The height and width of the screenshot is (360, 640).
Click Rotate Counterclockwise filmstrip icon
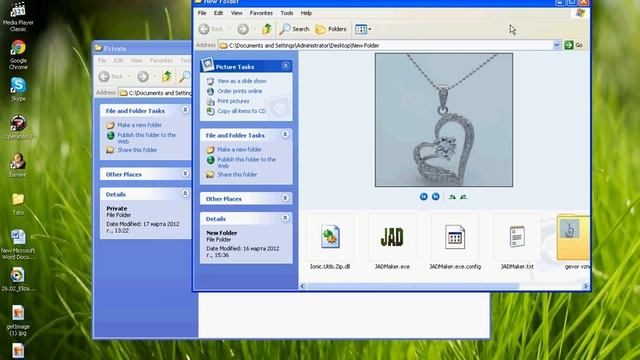(463, 197)
